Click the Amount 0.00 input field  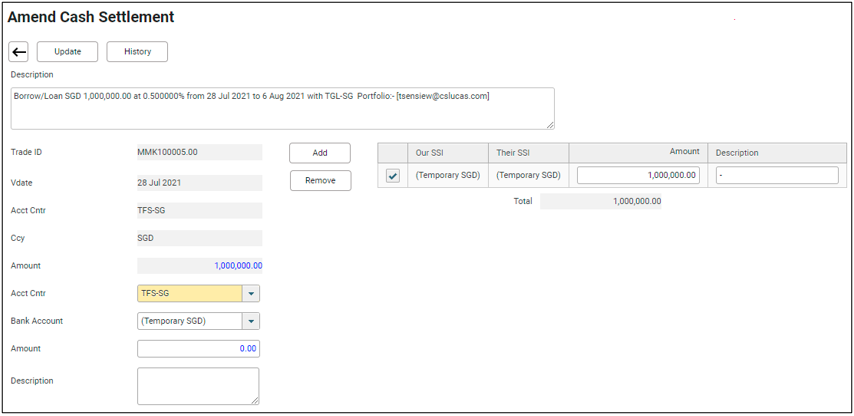click(x=199, y=349)
